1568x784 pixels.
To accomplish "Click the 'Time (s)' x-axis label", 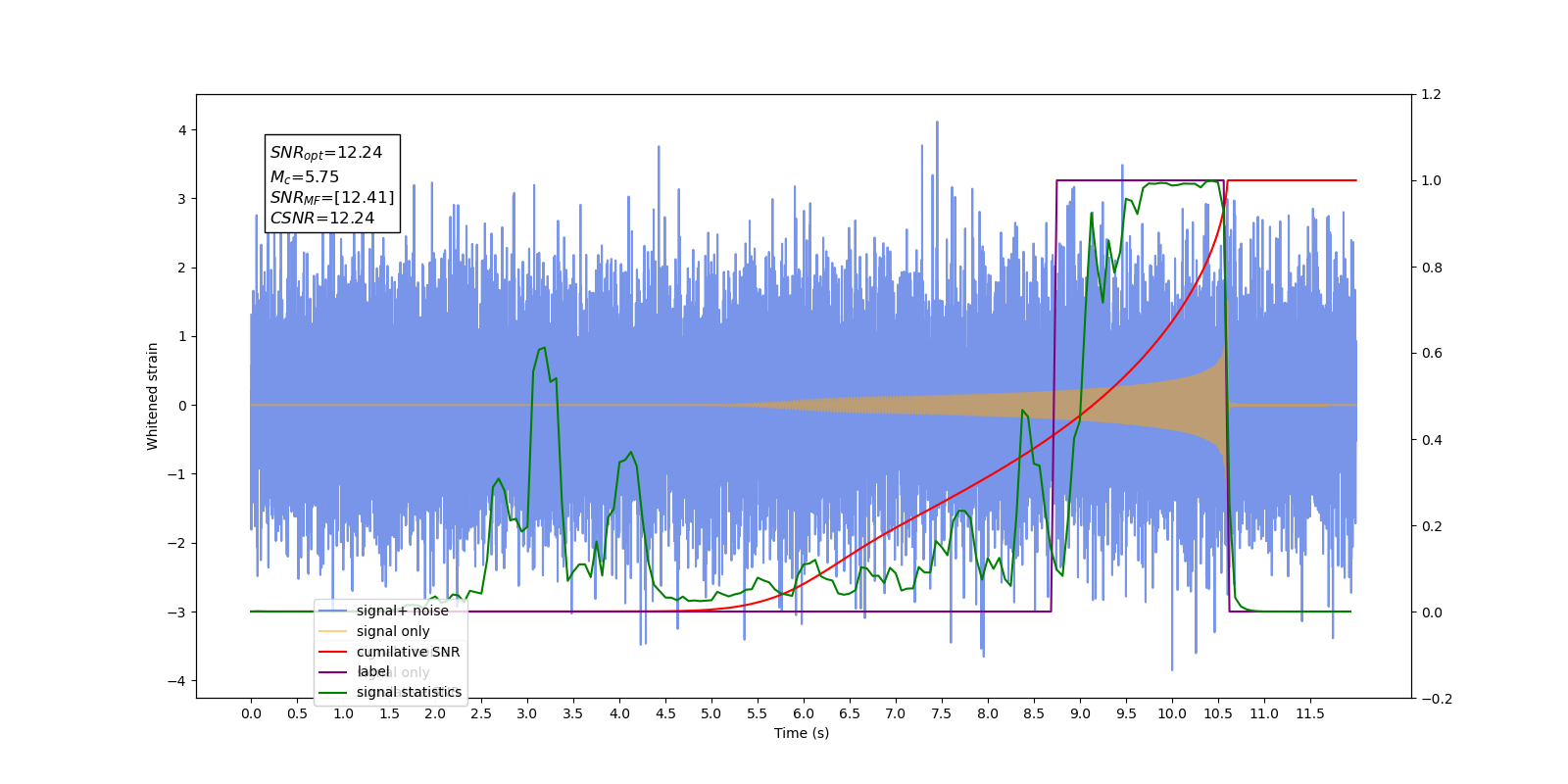I will click(x=802, y=733).
